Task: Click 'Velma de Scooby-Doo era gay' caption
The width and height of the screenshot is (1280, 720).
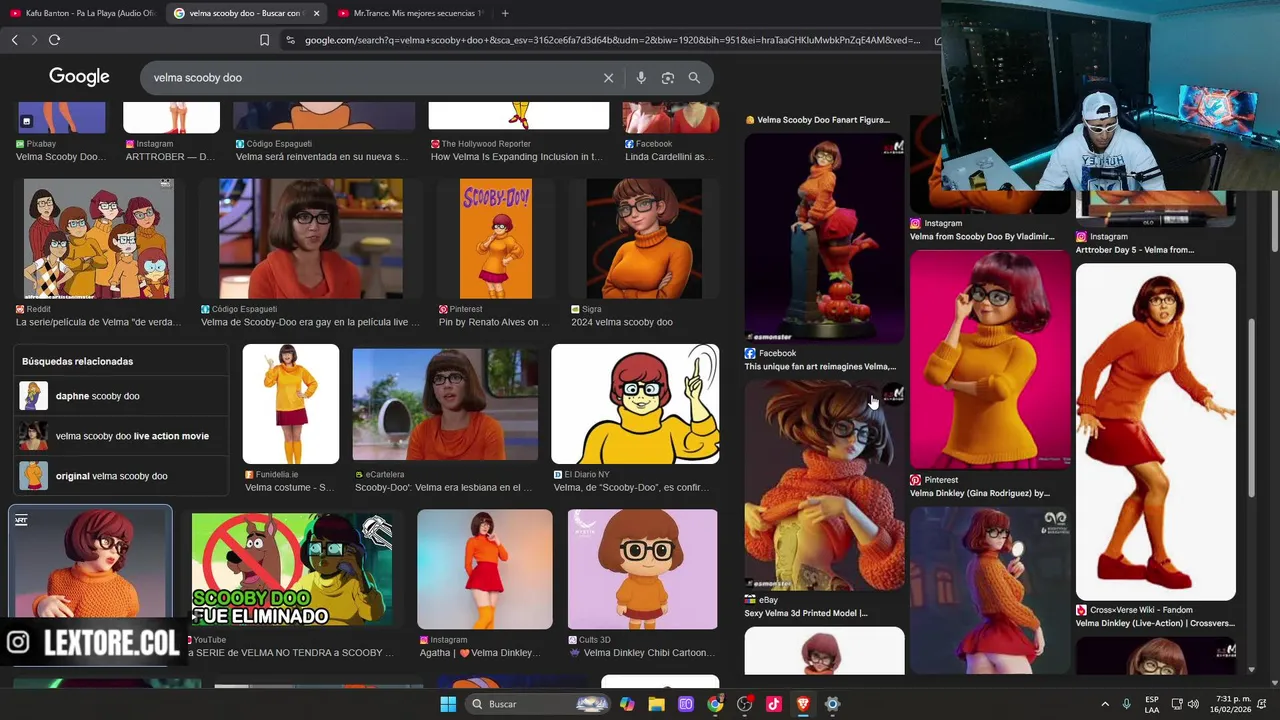Action: coord(311,322)
